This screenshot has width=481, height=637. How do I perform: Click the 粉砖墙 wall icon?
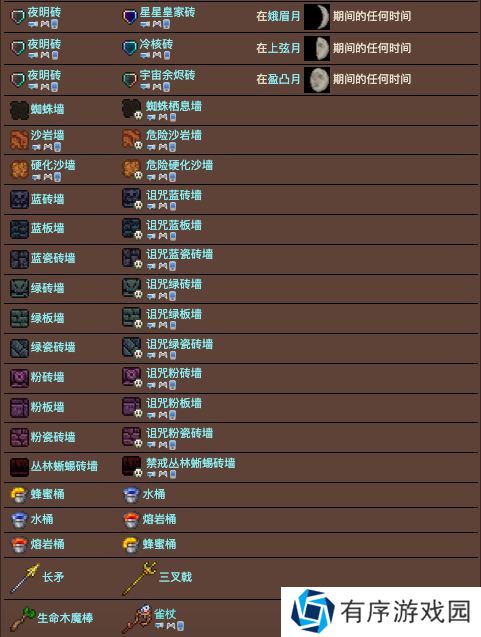pyautogui.click(x=19, y=378)
